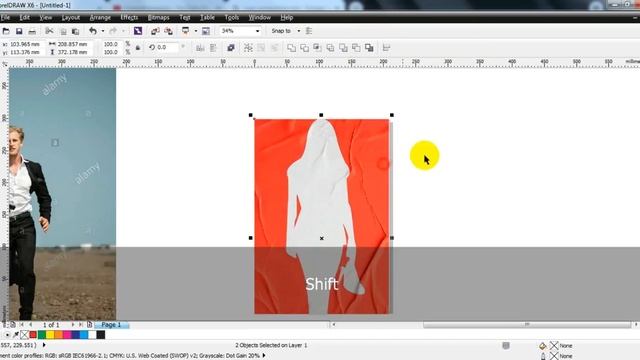The height and width of the screenshot is (360, 640).
Task: Open the Text menu
Action: pos(185,18)
